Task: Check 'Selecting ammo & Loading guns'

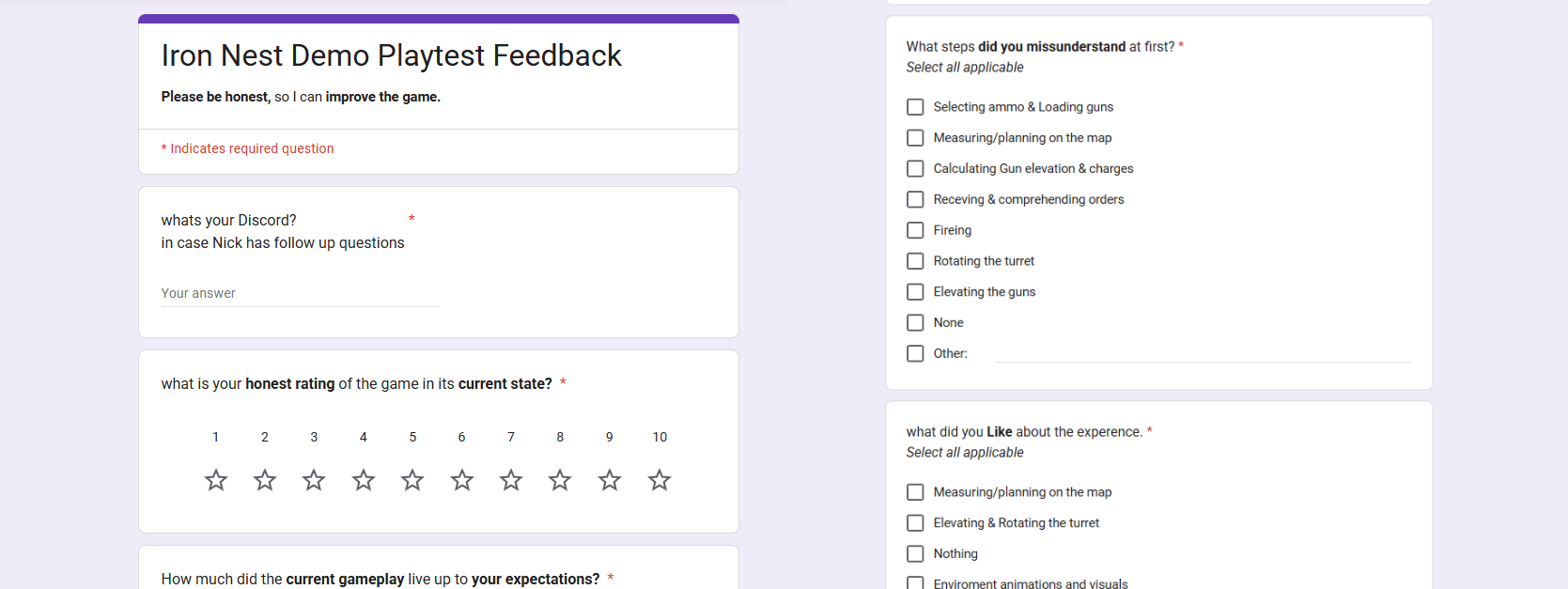Action: click(915, 107)
